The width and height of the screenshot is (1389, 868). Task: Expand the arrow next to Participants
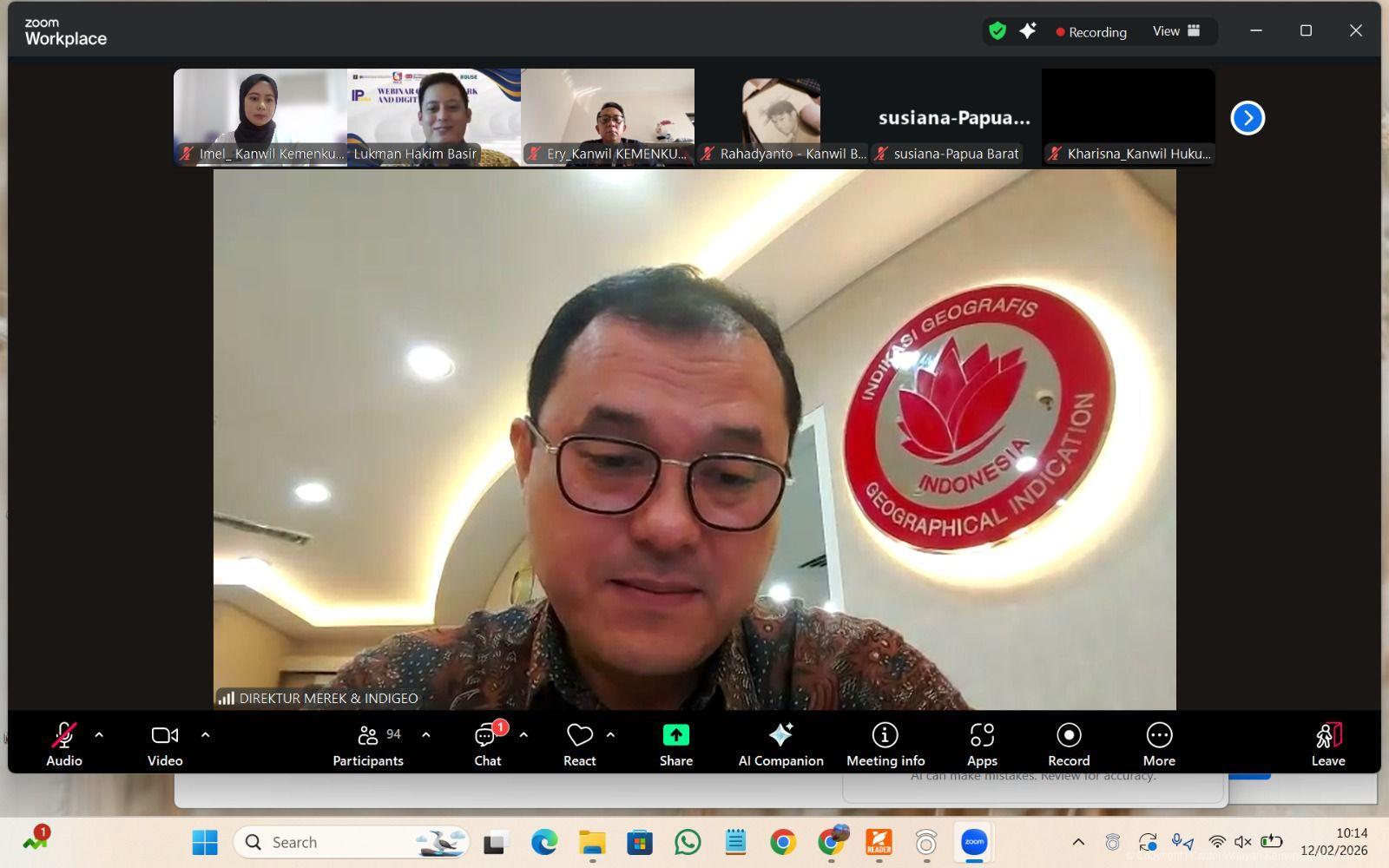click(426, 734)
